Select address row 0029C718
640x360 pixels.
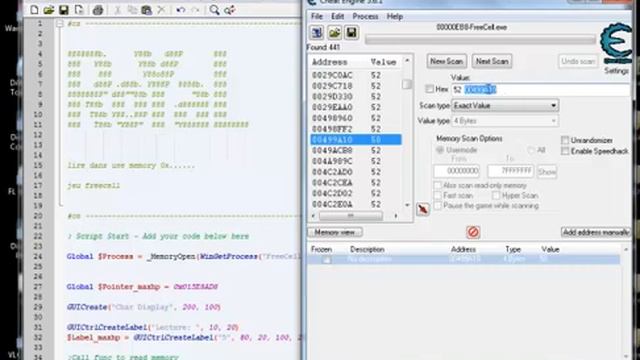click(356, 86)
